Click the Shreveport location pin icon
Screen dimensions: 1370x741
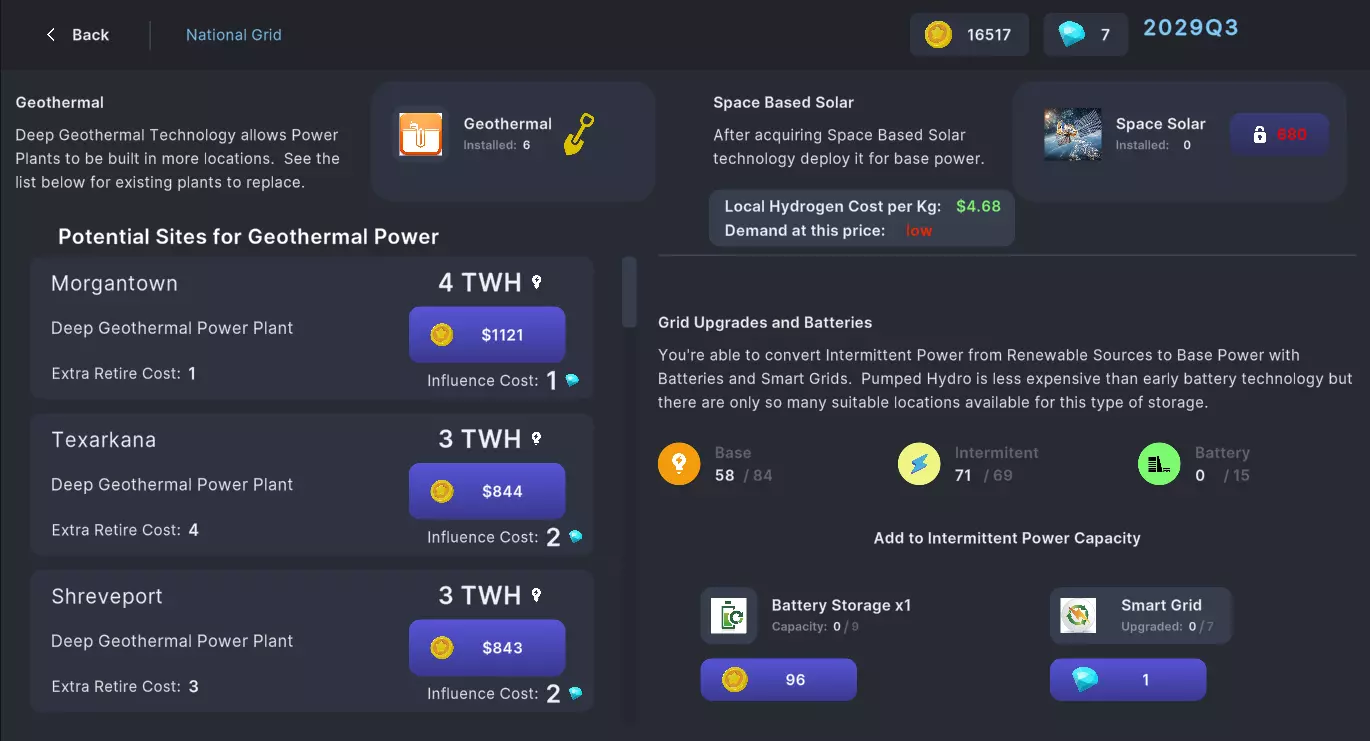click(x=537, y=595)
